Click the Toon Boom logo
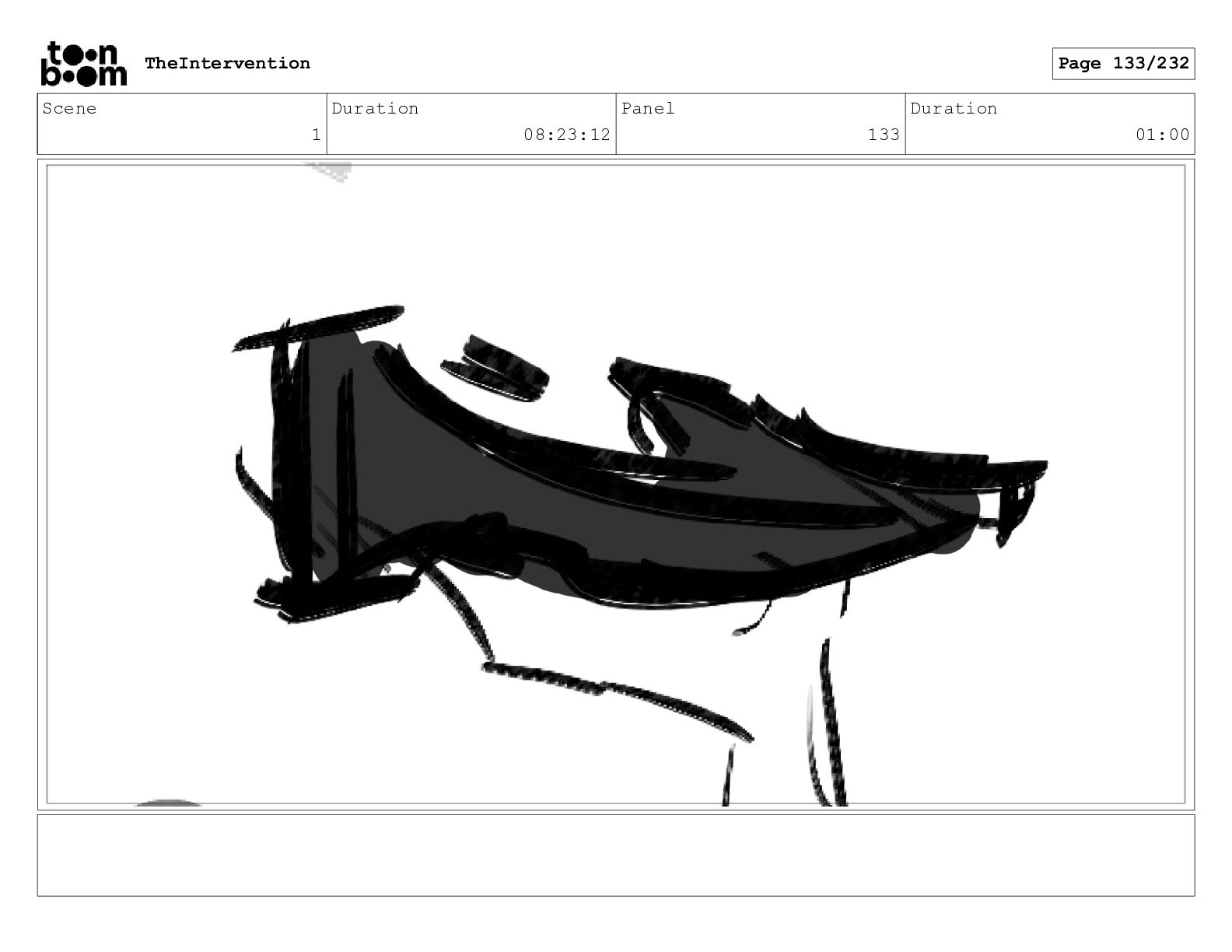Screen dimensions: 1232x952 pos(83,64)
